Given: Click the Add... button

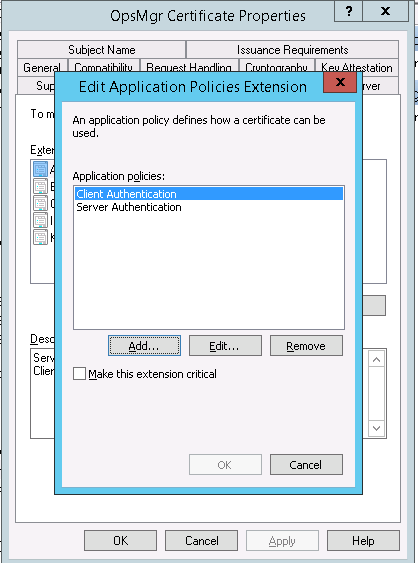Looking at the screenshot, I should pos(144,346).
